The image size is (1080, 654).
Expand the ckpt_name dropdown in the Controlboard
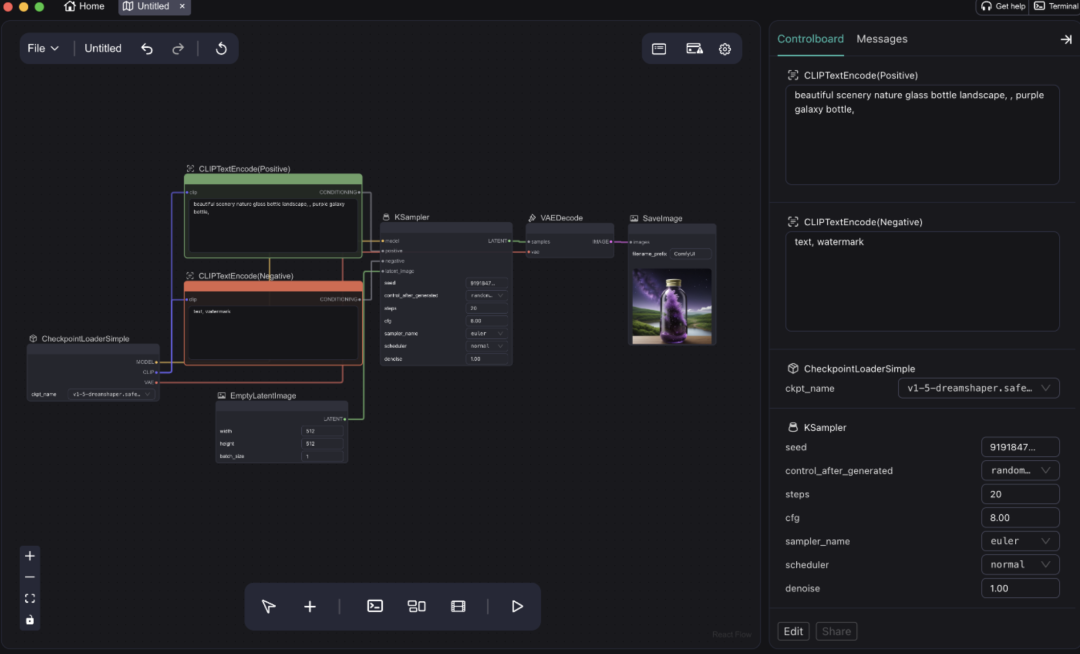(978, 388)
